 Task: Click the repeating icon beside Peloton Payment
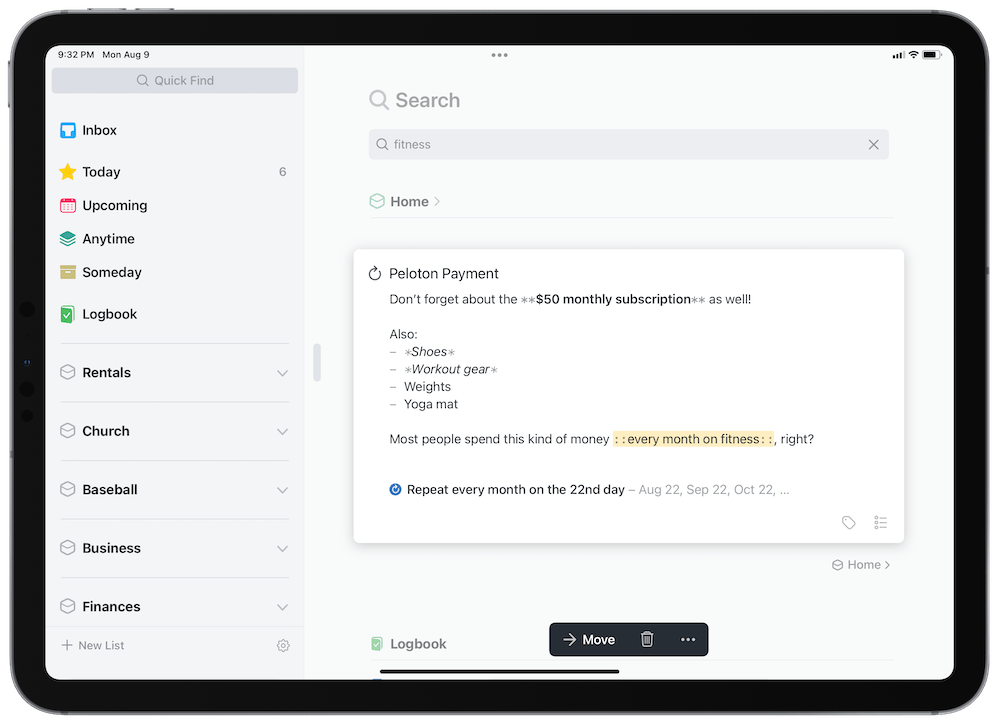click(x=375, y=274)
